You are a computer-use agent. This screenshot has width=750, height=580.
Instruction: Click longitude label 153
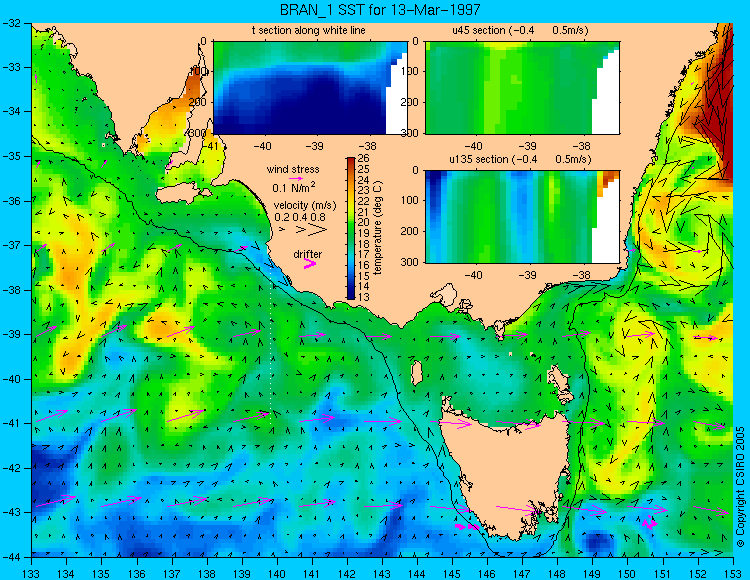tap(732, 573)
